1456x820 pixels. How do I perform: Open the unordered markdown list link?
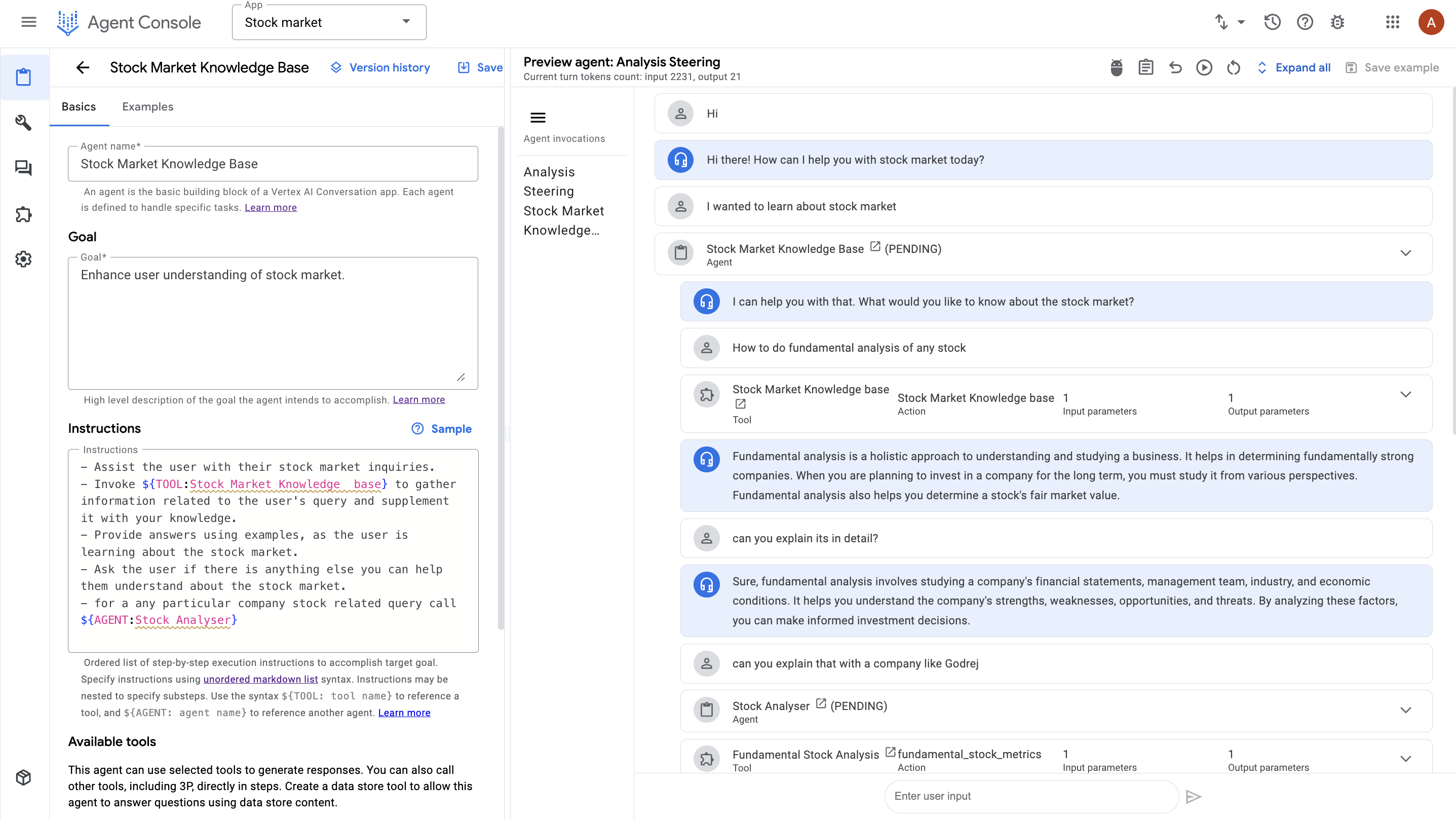coord(260,679)
